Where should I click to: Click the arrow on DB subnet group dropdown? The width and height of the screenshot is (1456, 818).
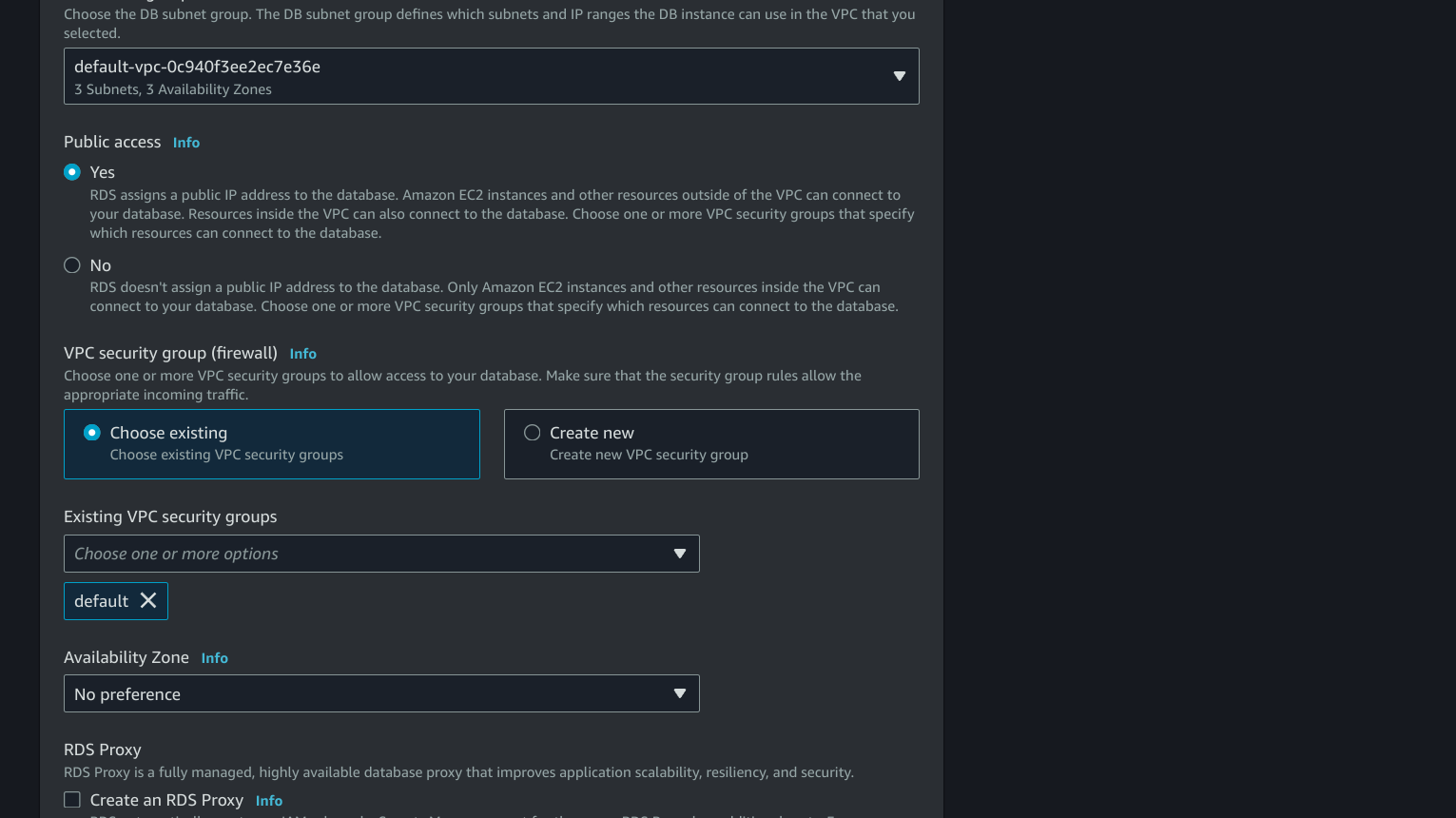coord(899,76)
